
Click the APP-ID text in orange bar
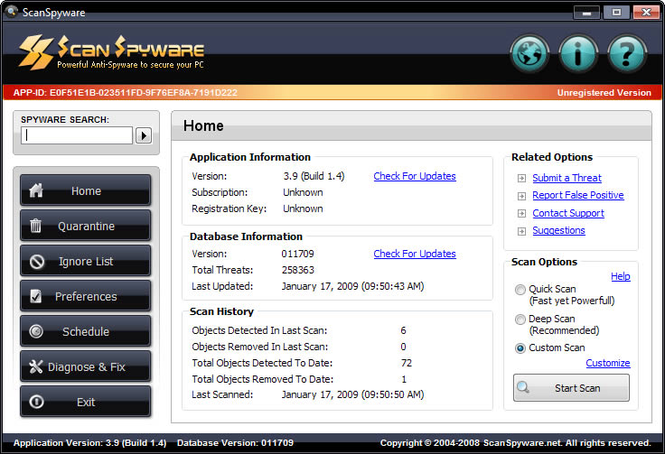pos(125,92)
